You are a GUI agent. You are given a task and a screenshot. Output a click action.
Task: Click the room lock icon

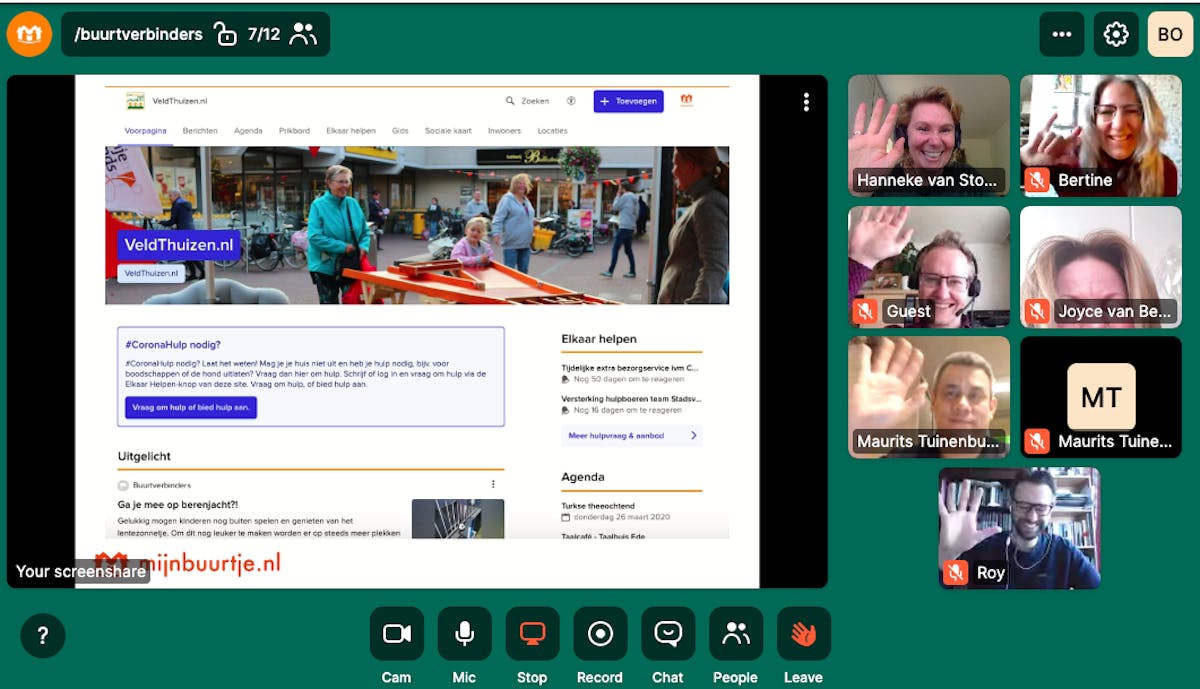pyautogui.click(x=226, y=35)
